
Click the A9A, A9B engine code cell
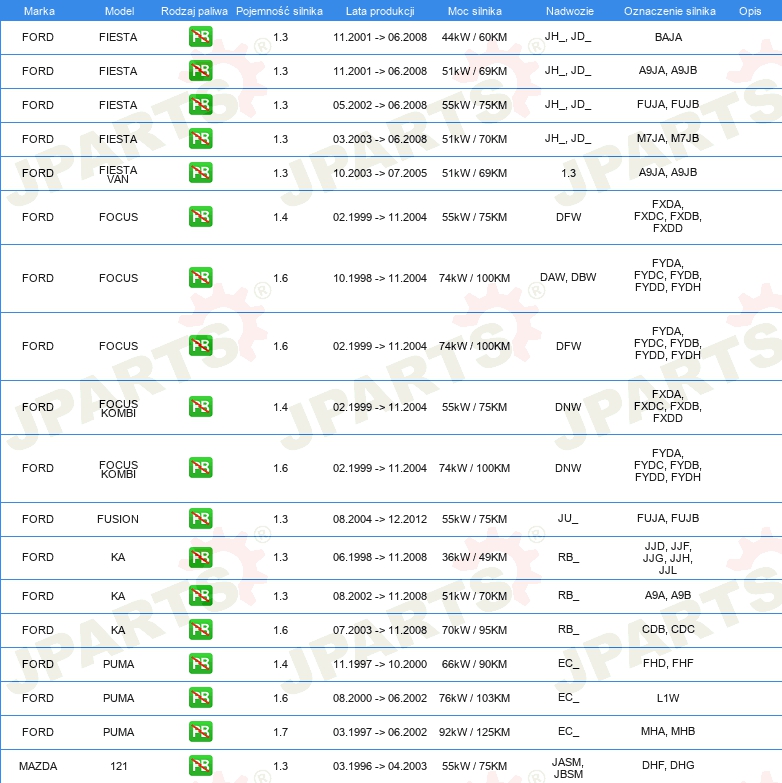coord(668,595)
